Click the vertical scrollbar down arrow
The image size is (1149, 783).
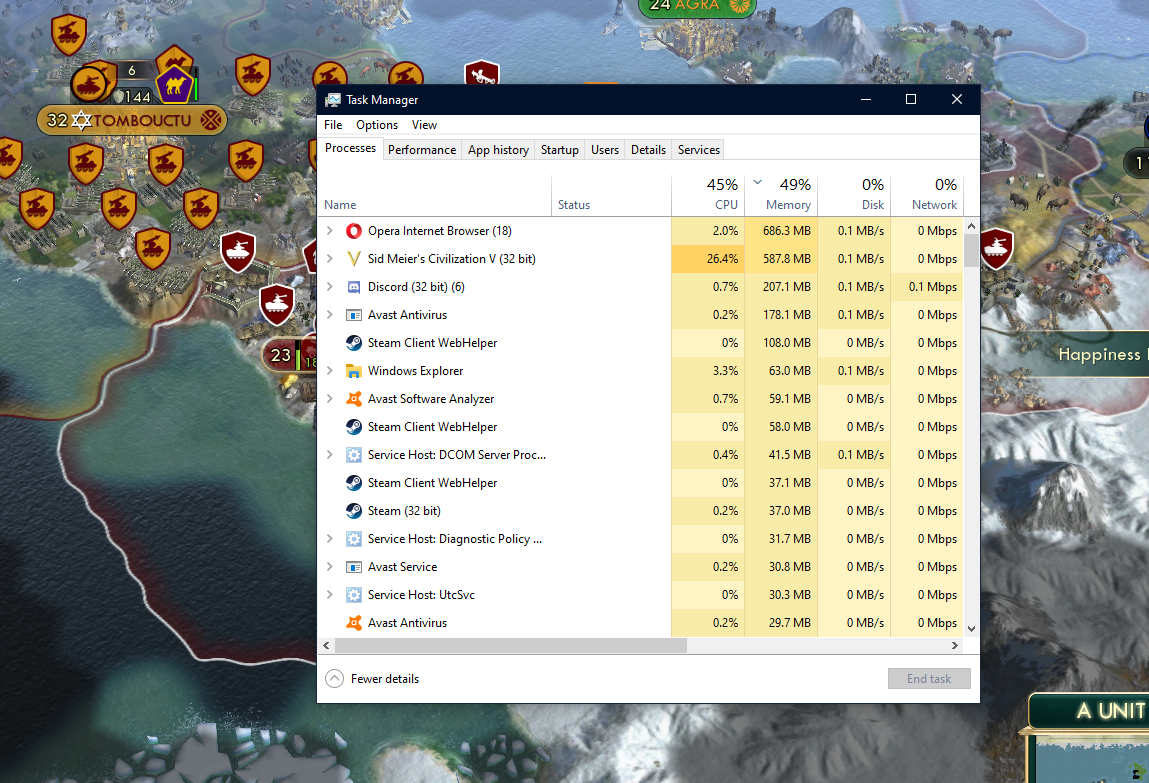[x=972, y=628]
